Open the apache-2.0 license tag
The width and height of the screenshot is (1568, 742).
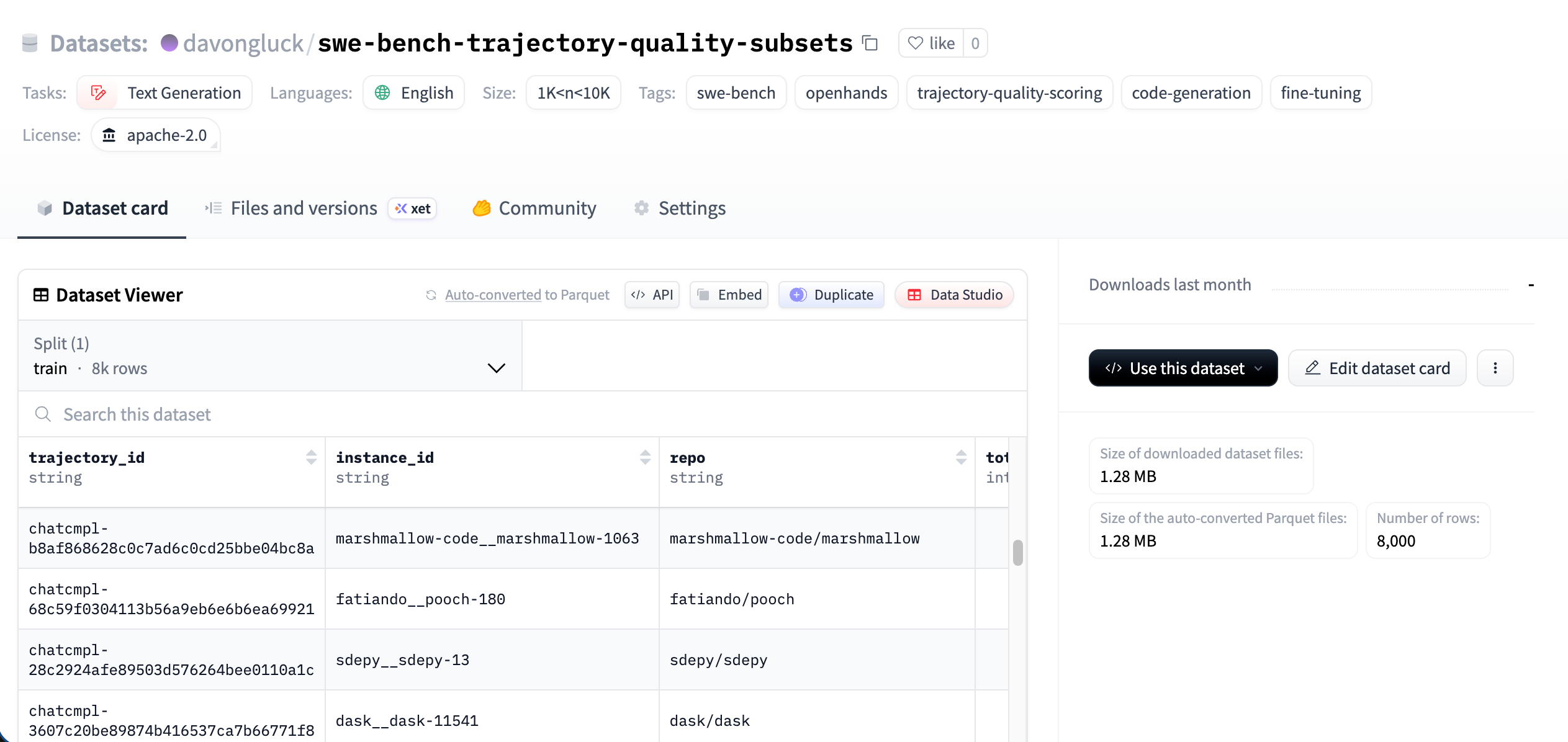[x=155, y=135]
